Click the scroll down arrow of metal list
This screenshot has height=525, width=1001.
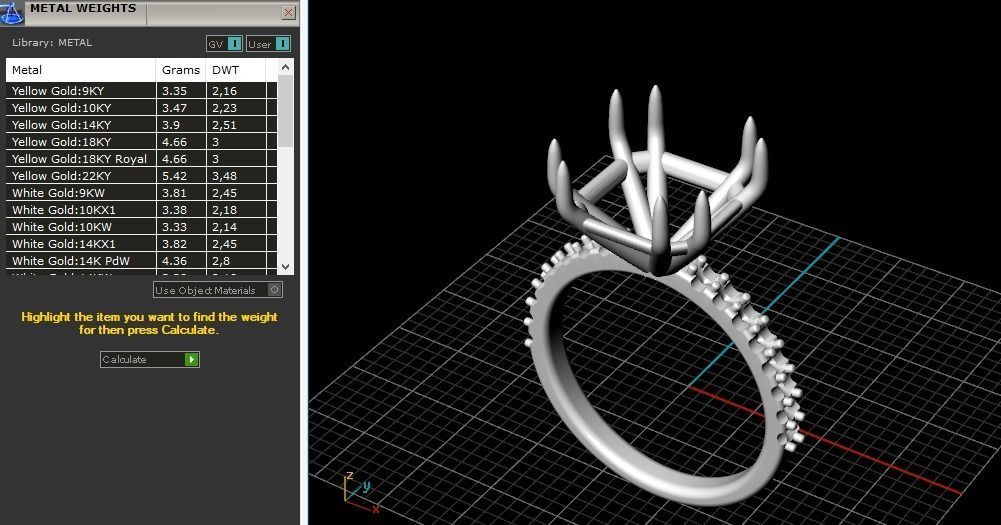[x=285, y=267]
